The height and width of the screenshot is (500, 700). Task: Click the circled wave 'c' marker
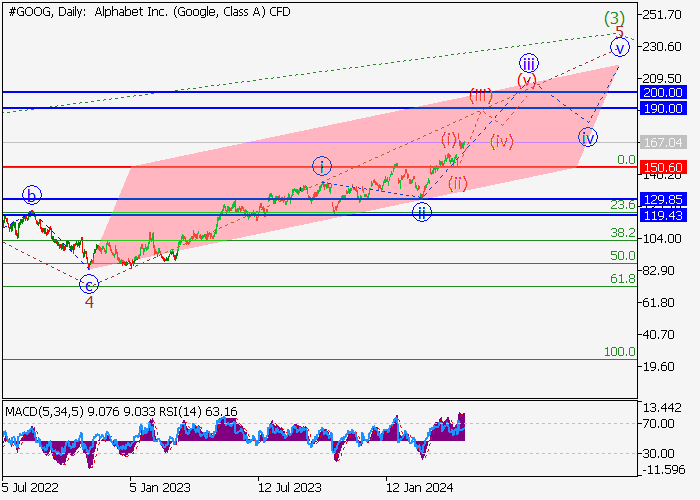click(89, 284)
